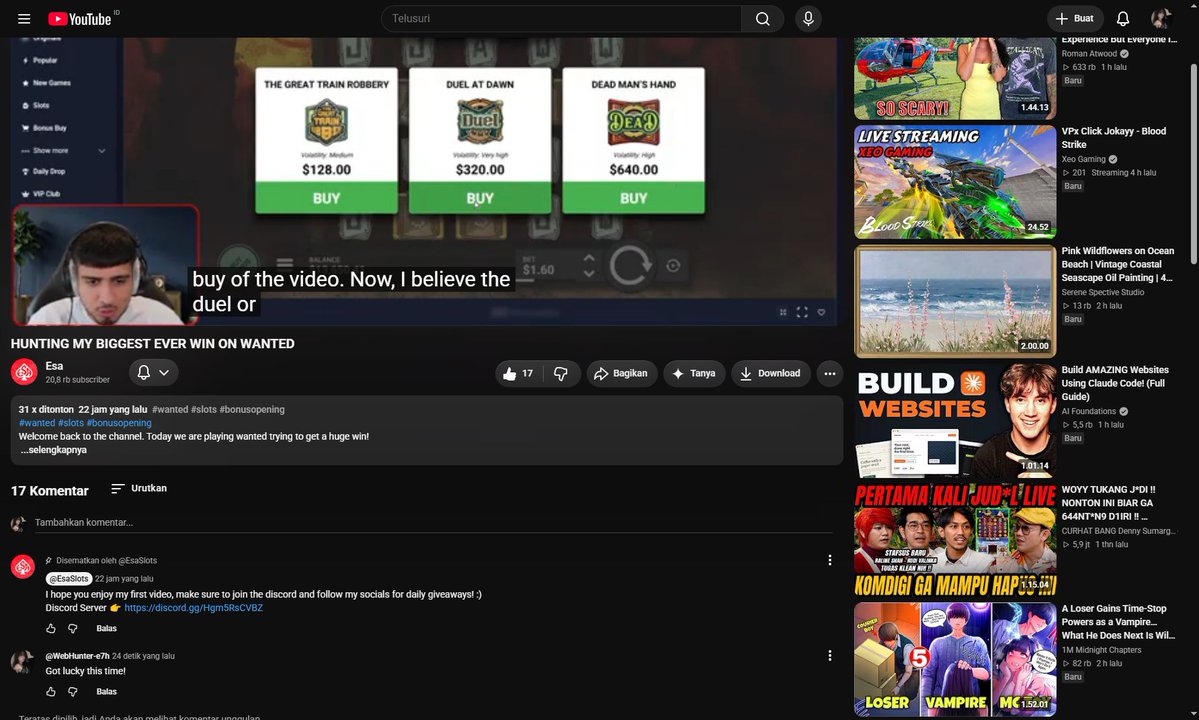Open the discord.gg invite link
The height and width of the screenshot is (720, 1199).
click(193, 608)
